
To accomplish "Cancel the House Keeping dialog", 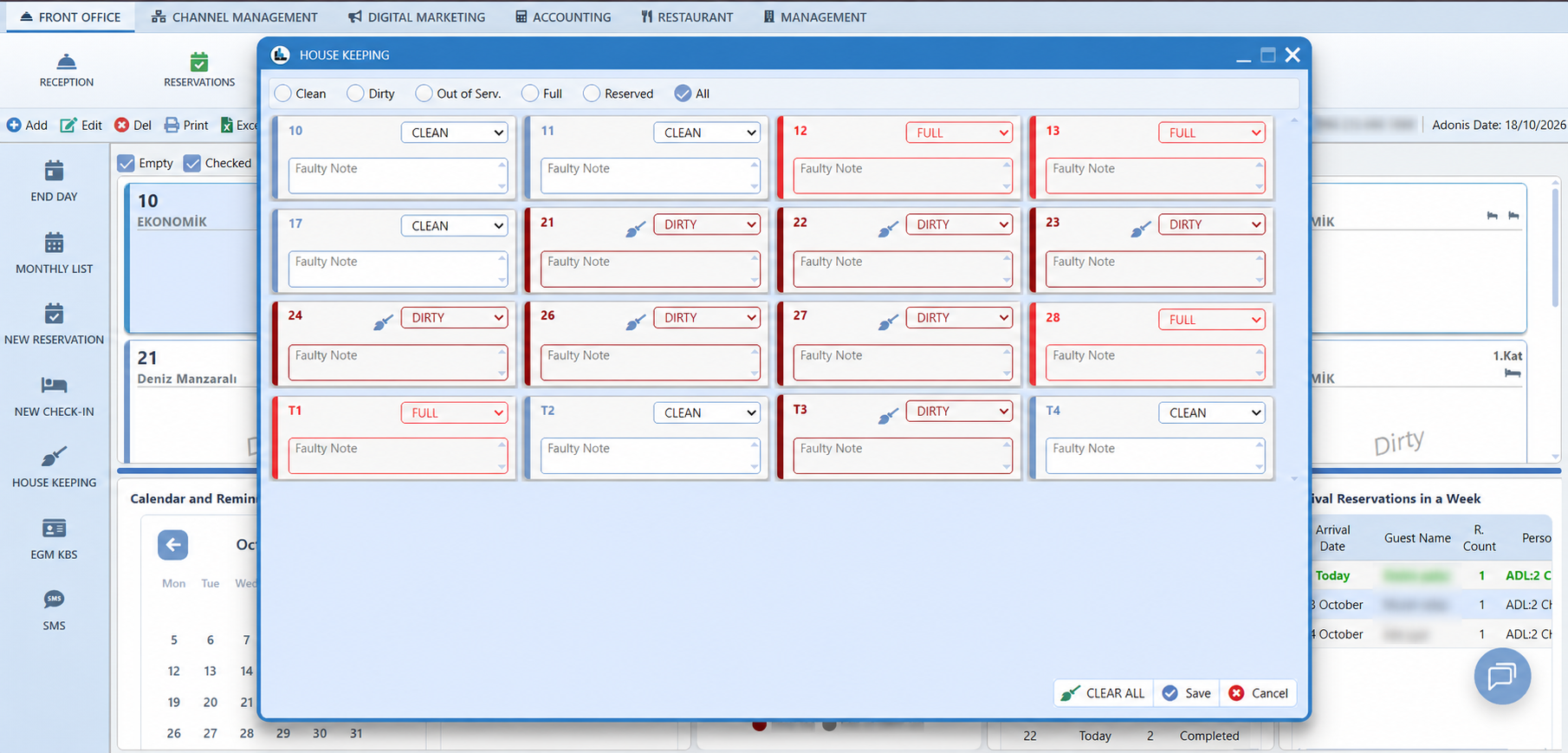I will (1259, 693).
